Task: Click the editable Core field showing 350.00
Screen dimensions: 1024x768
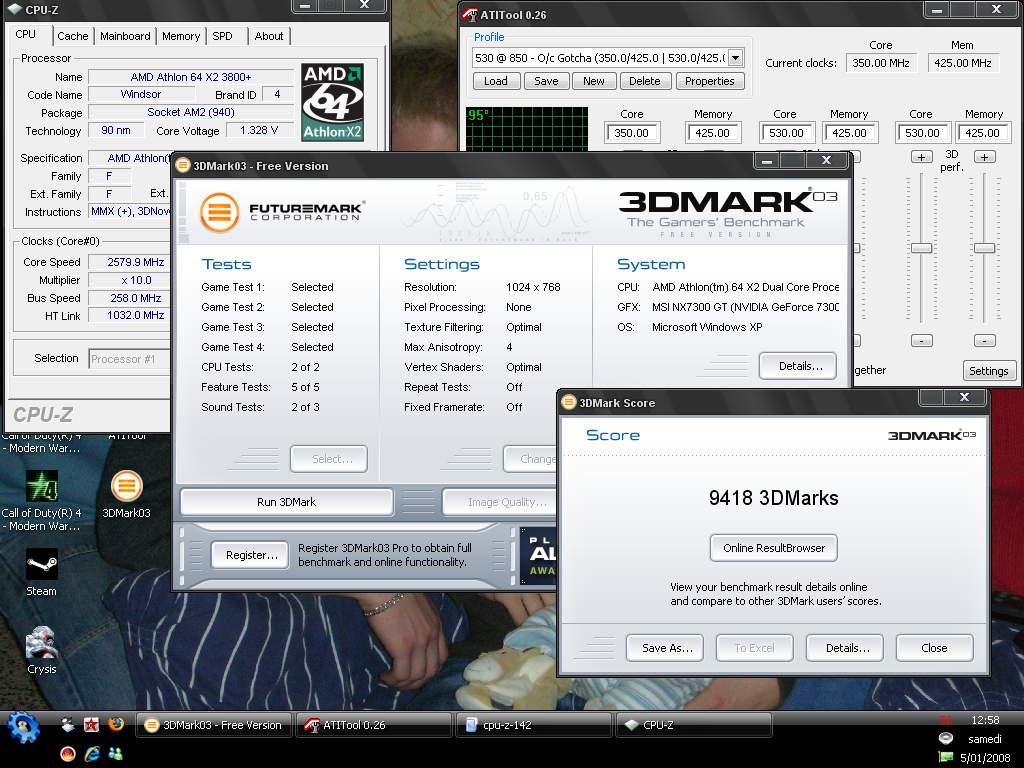Action: [x=632, y=133]
